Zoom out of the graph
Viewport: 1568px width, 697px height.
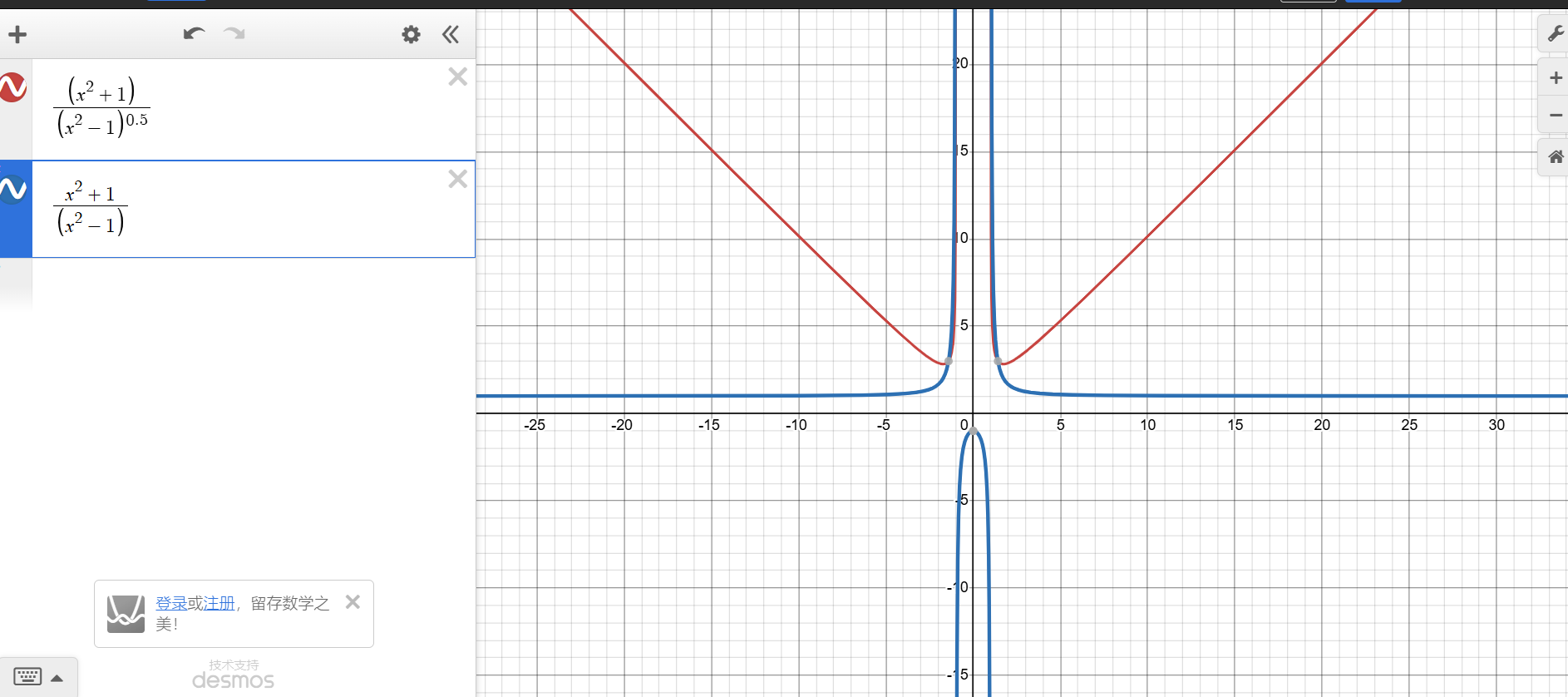[x=1555, y=115]
